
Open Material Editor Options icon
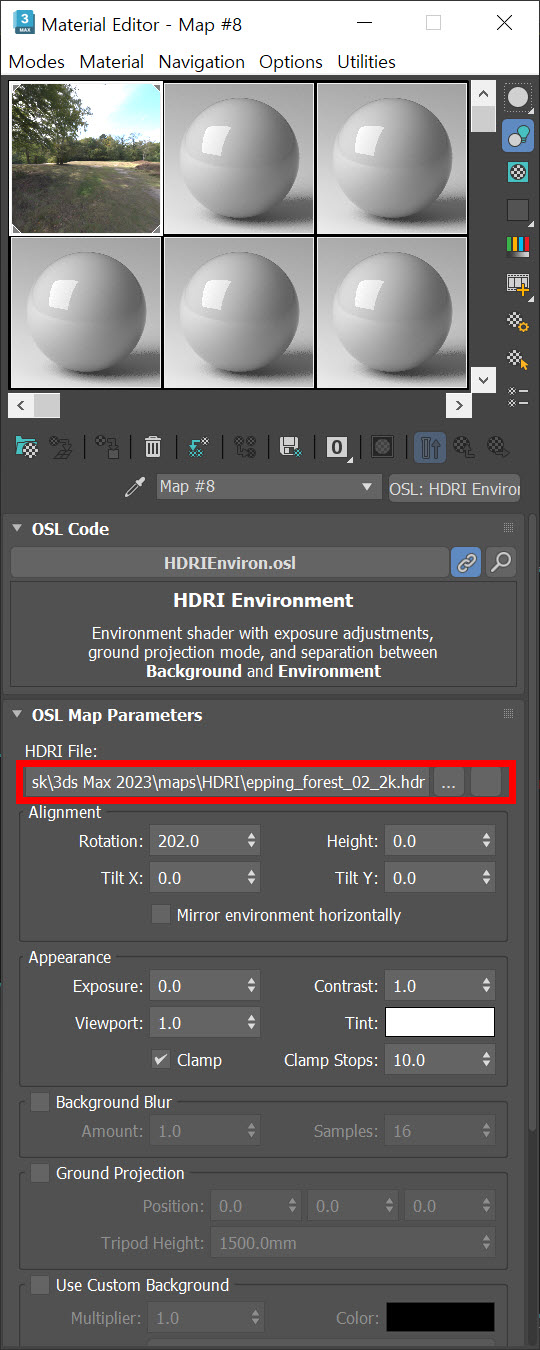(518, 321)
